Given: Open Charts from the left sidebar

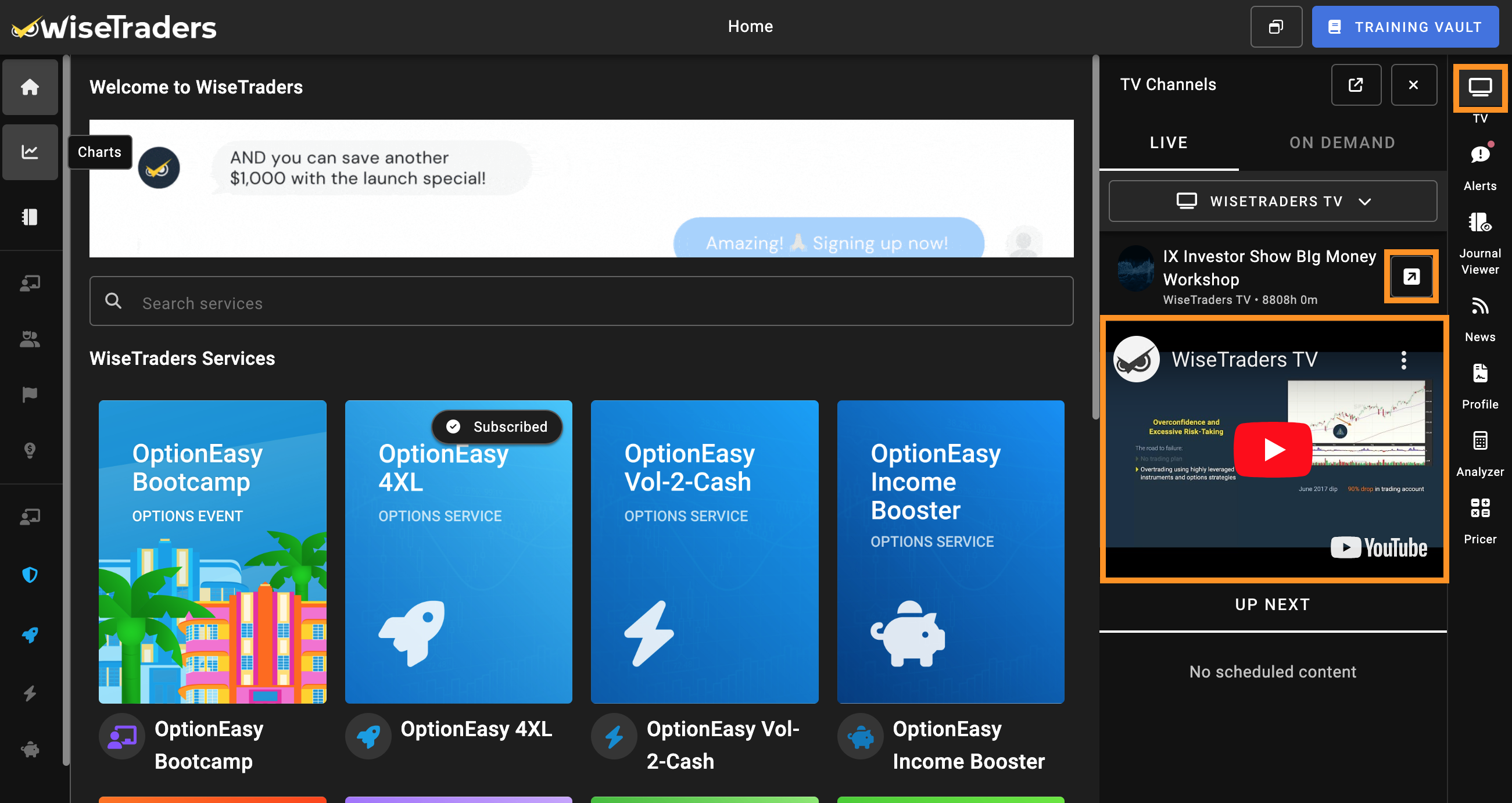Looking at the screenshot, I should point(30,152).
